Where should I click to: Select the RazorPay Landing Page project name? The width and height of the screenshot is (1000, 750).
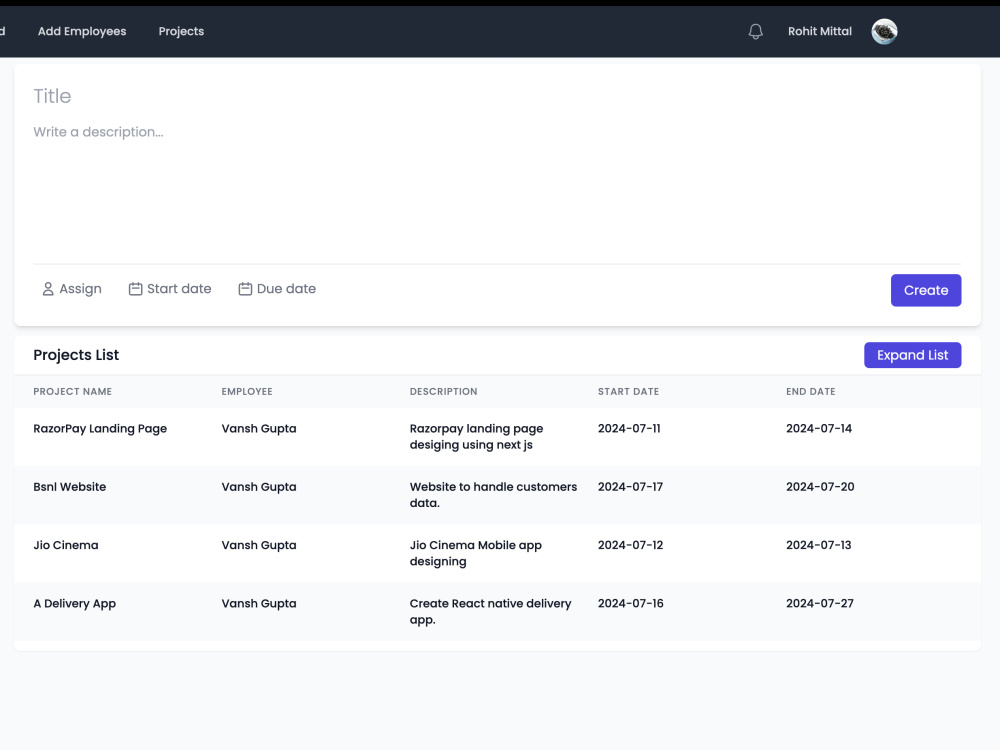(x=100, y=429)
